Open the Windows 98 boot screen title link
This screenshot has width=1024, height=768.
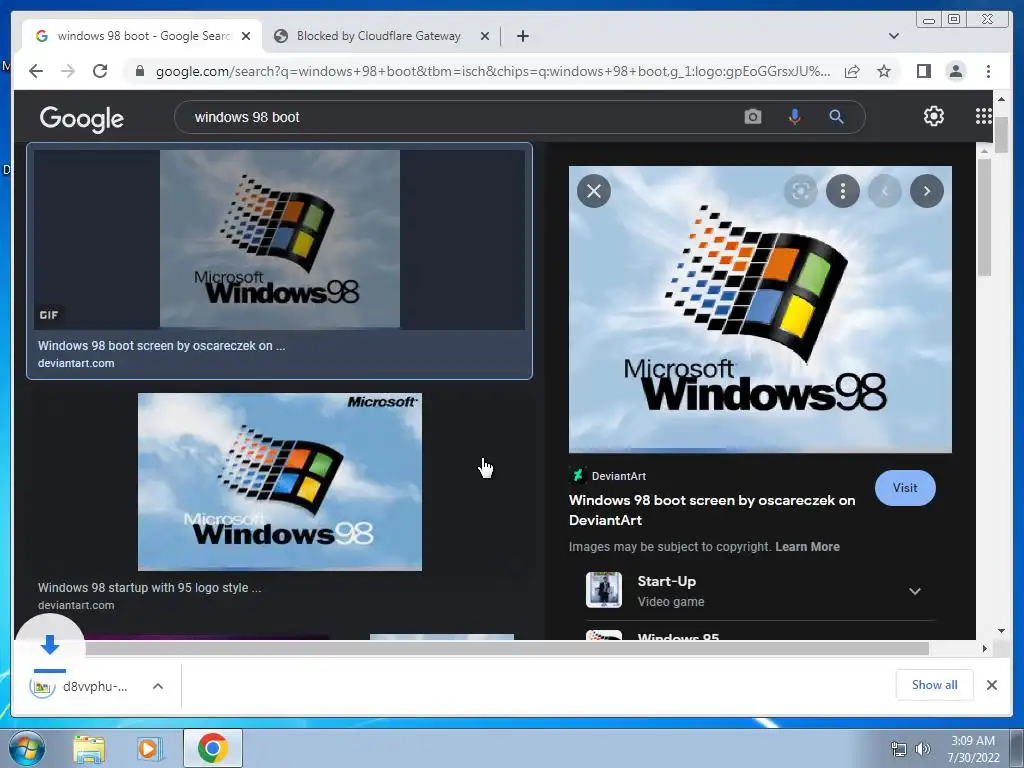pyautogui.click(x=712, y=510)
